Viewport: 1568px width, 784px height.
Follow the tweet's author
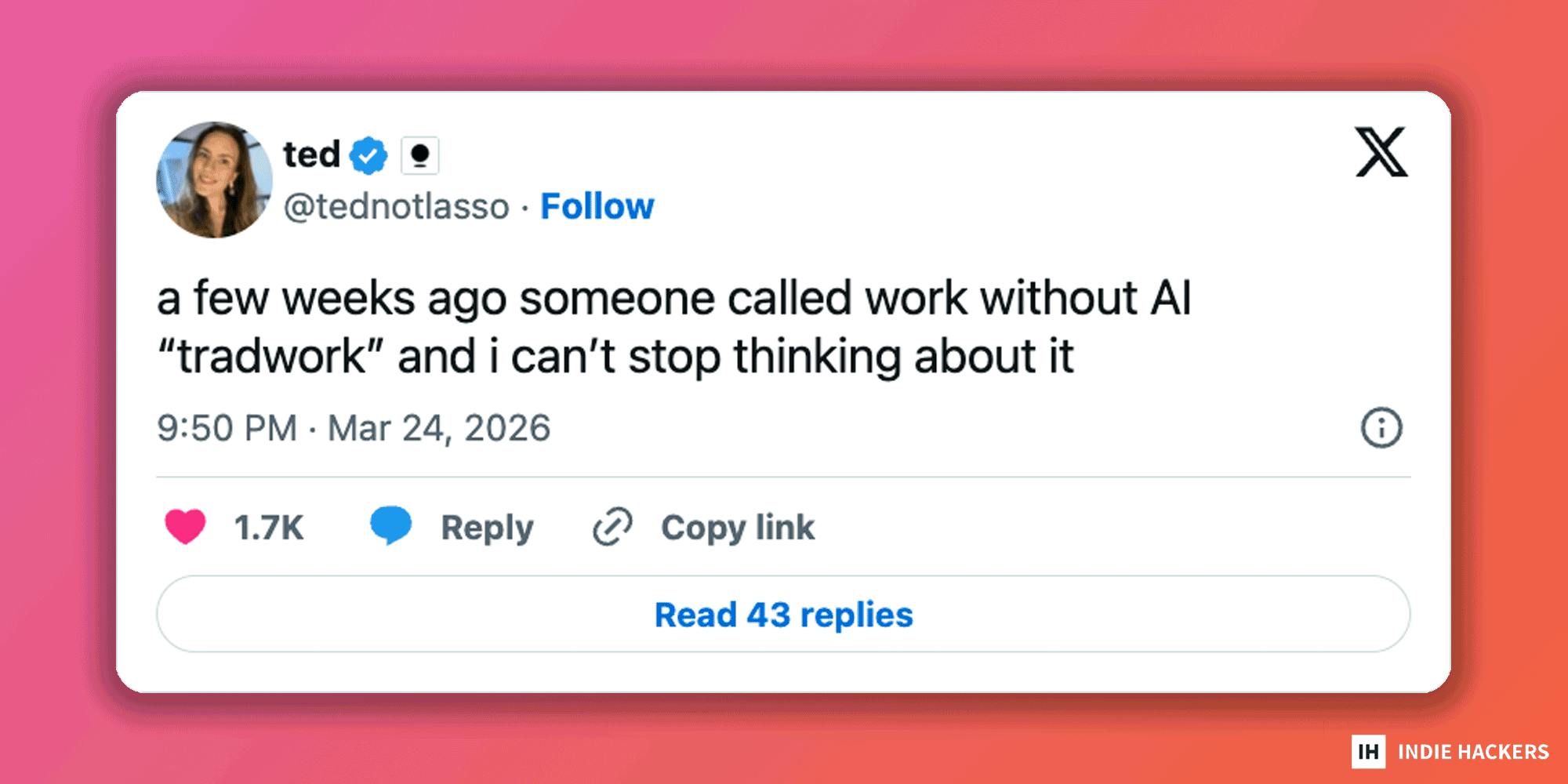pyautogui.click(x=597, y=207)
